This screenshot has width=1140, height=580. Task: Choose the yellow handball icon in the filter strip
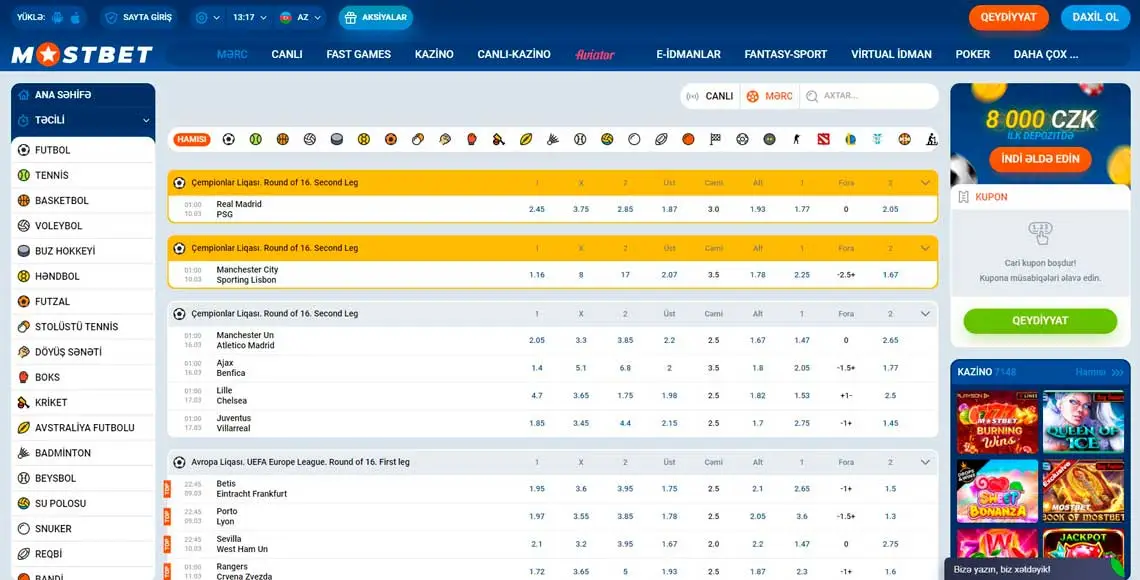pyautogui.click(x=364, y=139)
